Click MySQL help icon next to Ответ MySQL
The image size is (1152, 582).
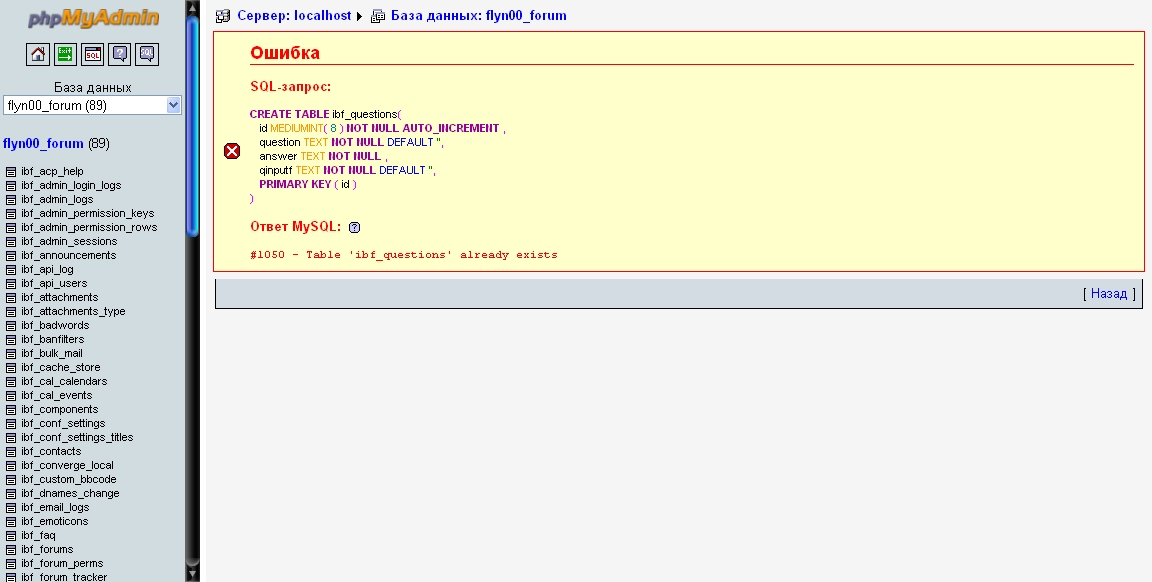coord(355,227)
